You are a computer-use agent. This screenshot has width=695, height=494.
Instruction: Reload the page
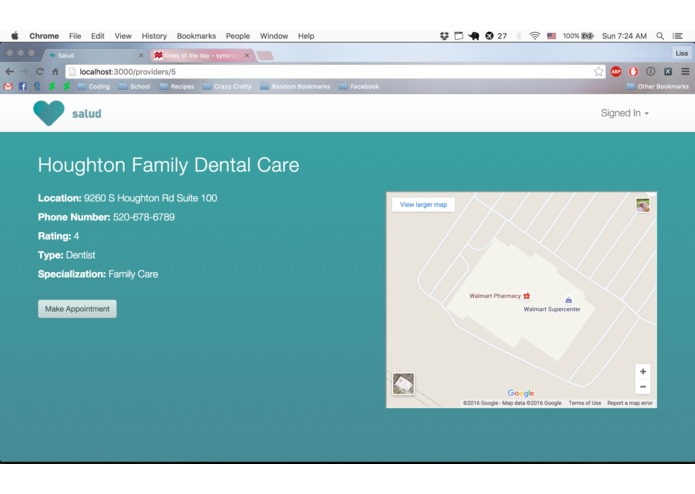pyautogui.click(x=39, y=71)
